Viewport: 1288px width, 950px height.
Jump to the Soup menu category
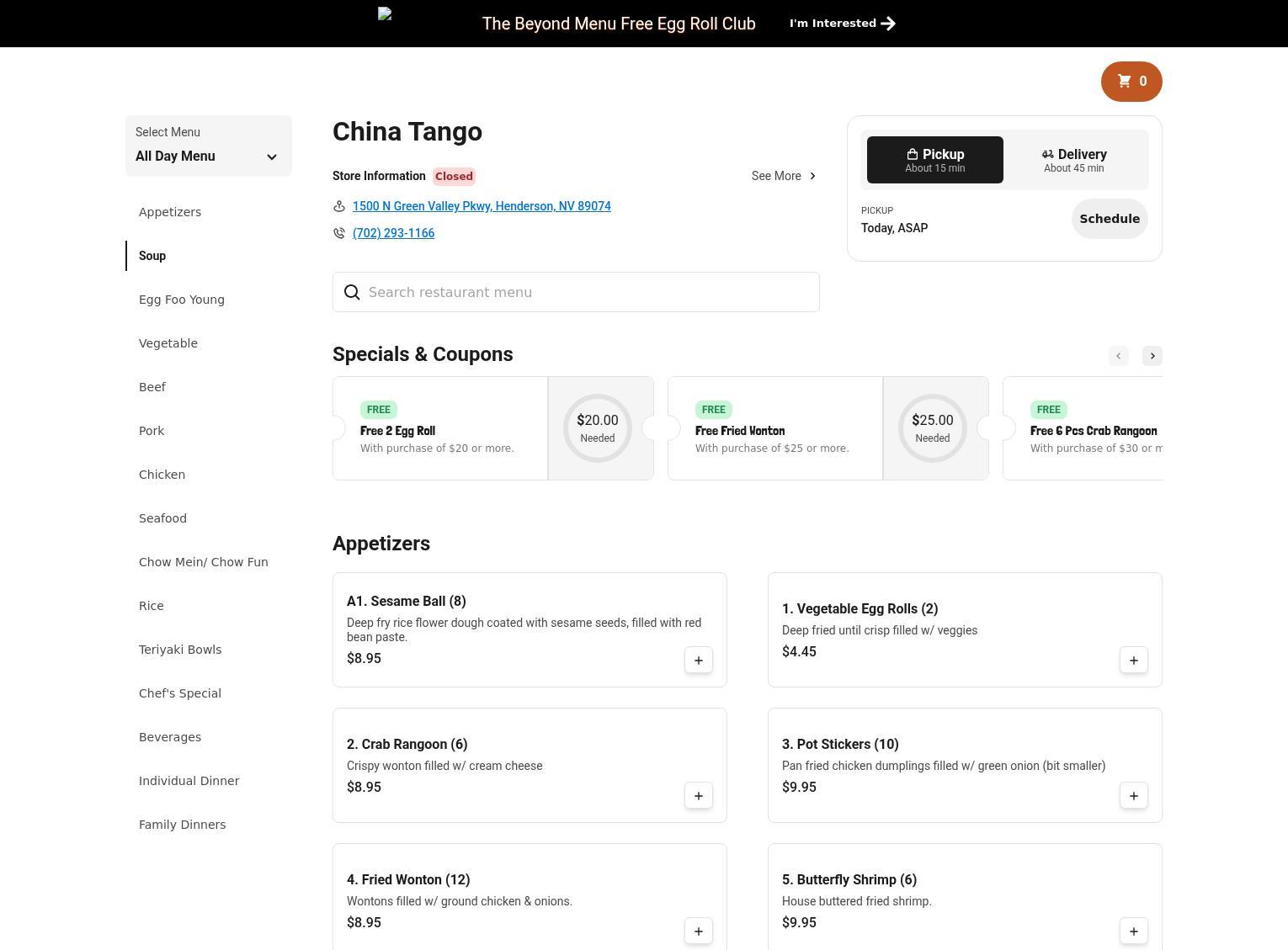pos(152,256)
